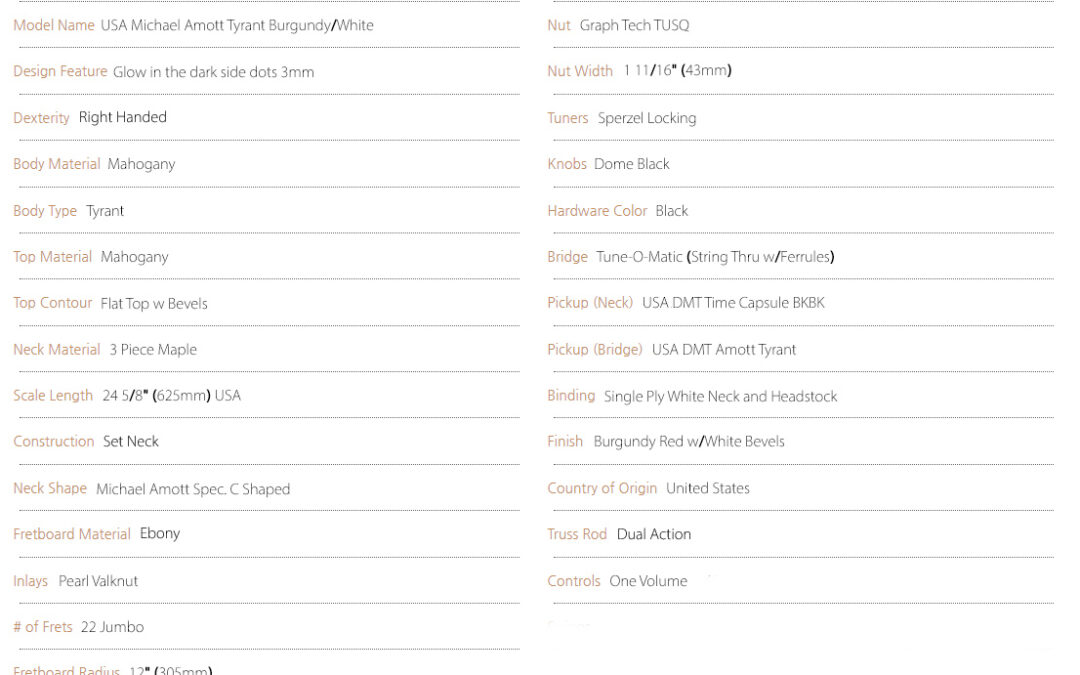Select the 3 Piece Maple text
Viewport: 1080px width, 675px height.
[153, 350]
